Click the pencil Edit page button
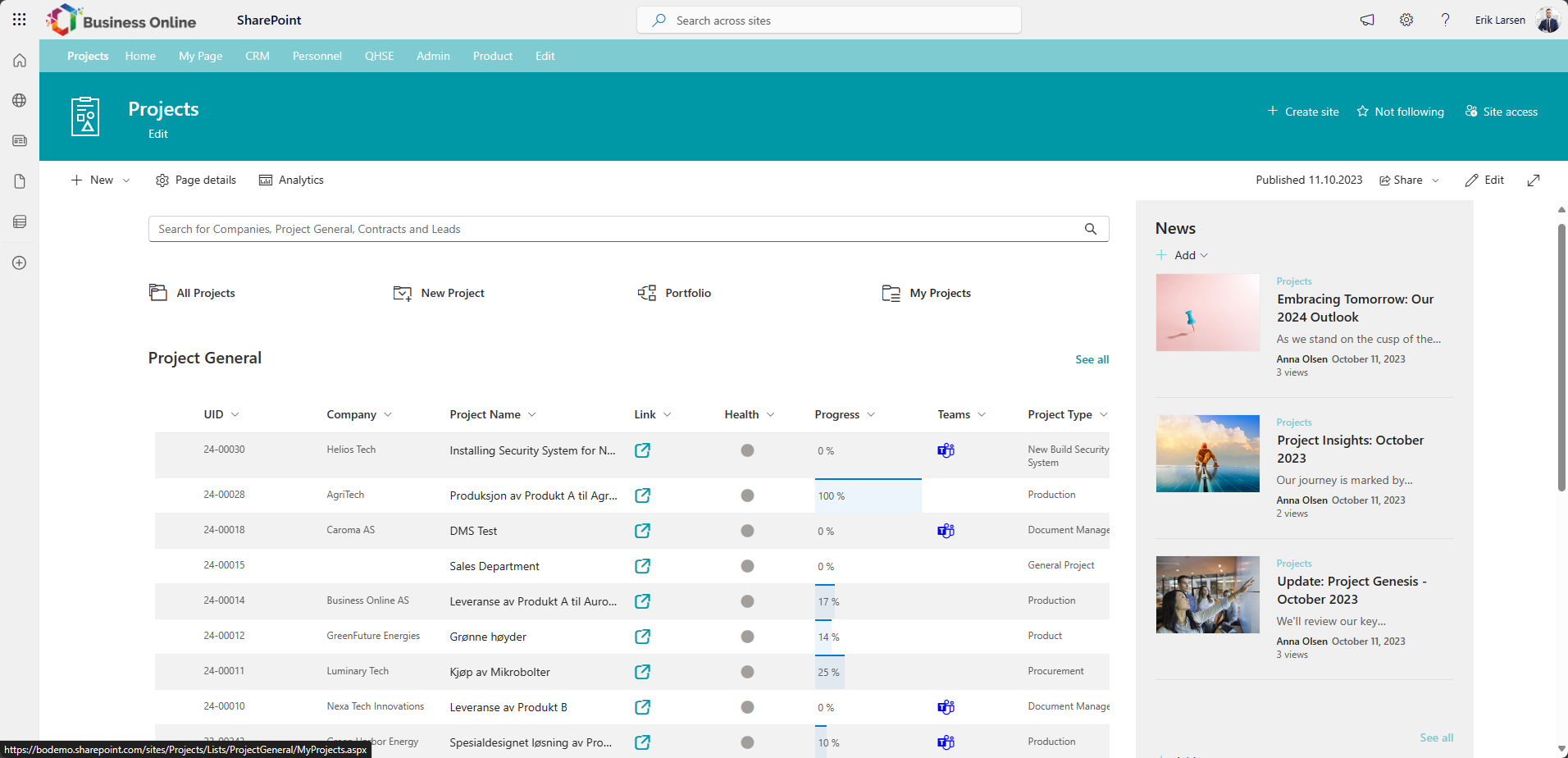Image resolution: width=1568 pixels, height=758 pixels. click(1485, 180)
